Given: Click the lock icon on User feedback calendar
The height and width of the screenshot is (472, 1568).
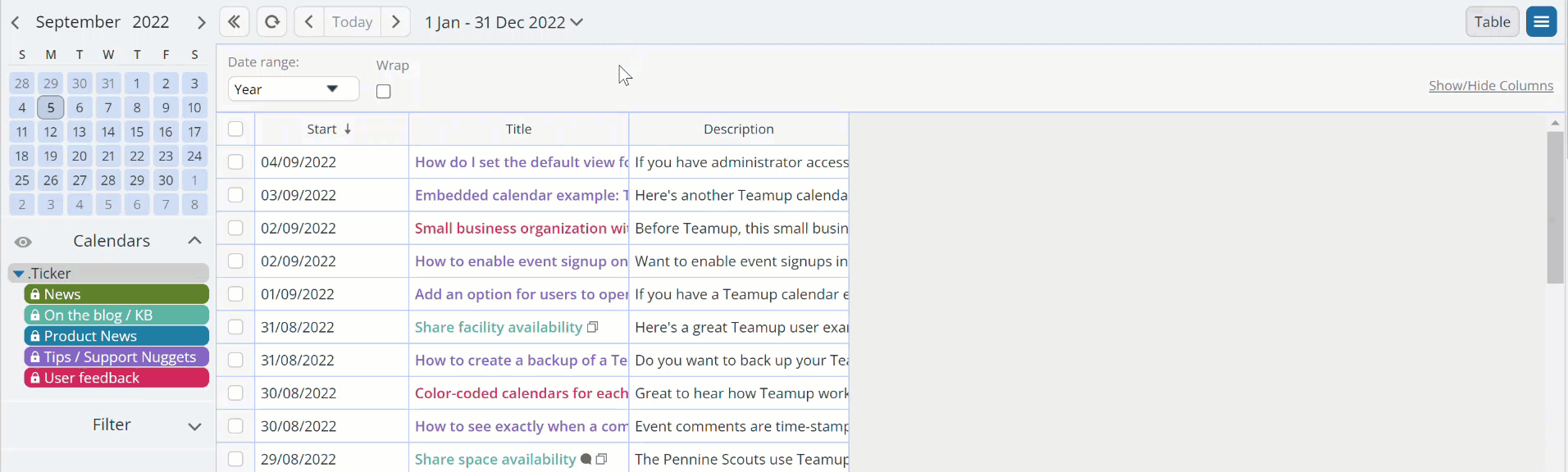Looking at the screenshot, I should (x=34, y=378).
